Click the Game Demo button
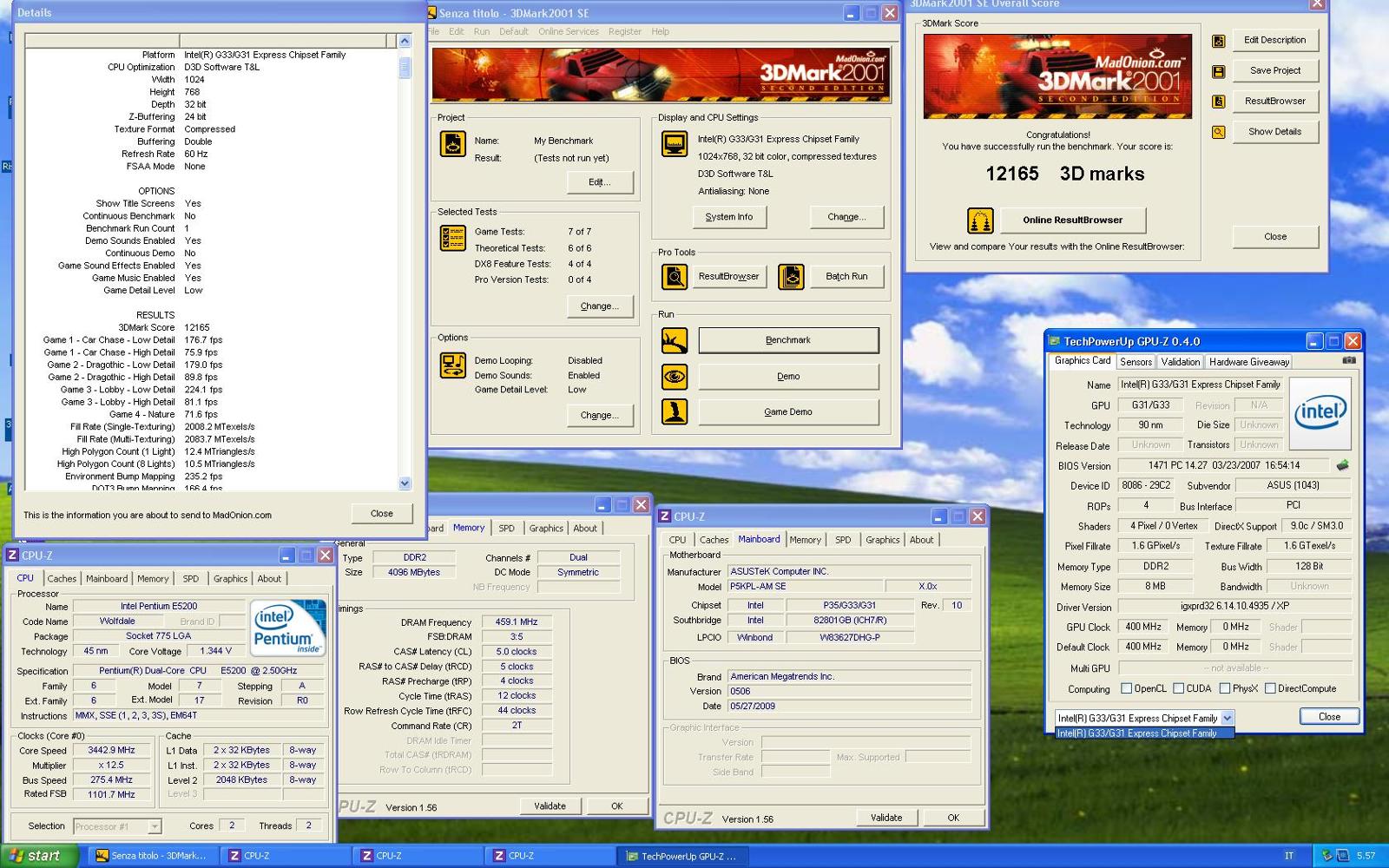Image resolution: width=1389 pixels, height=868 pixels. [788, 411]
